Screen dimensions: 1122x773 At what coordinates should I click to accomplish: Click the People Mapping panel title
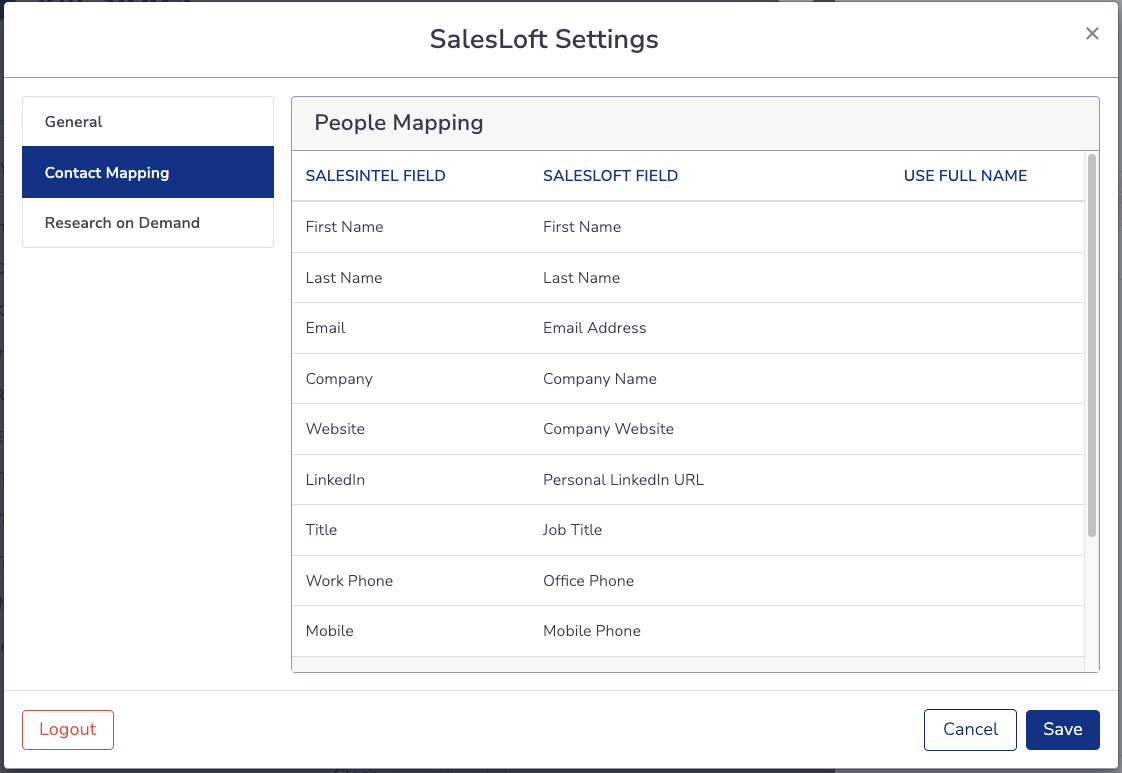pos(399,123)
